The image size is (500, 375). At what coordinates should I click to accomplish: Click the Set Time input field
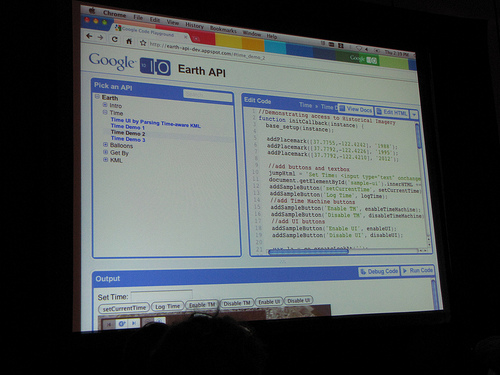click(162, 295)
